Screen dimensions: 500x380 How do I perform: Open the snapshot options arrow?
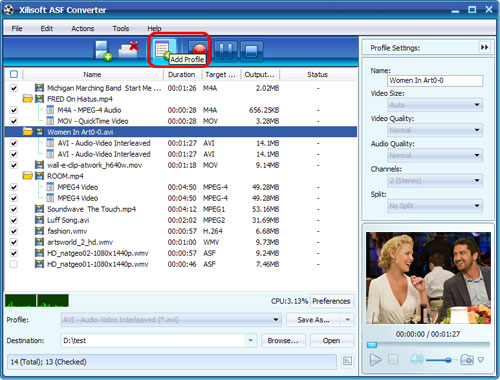(x=481, y=360)
